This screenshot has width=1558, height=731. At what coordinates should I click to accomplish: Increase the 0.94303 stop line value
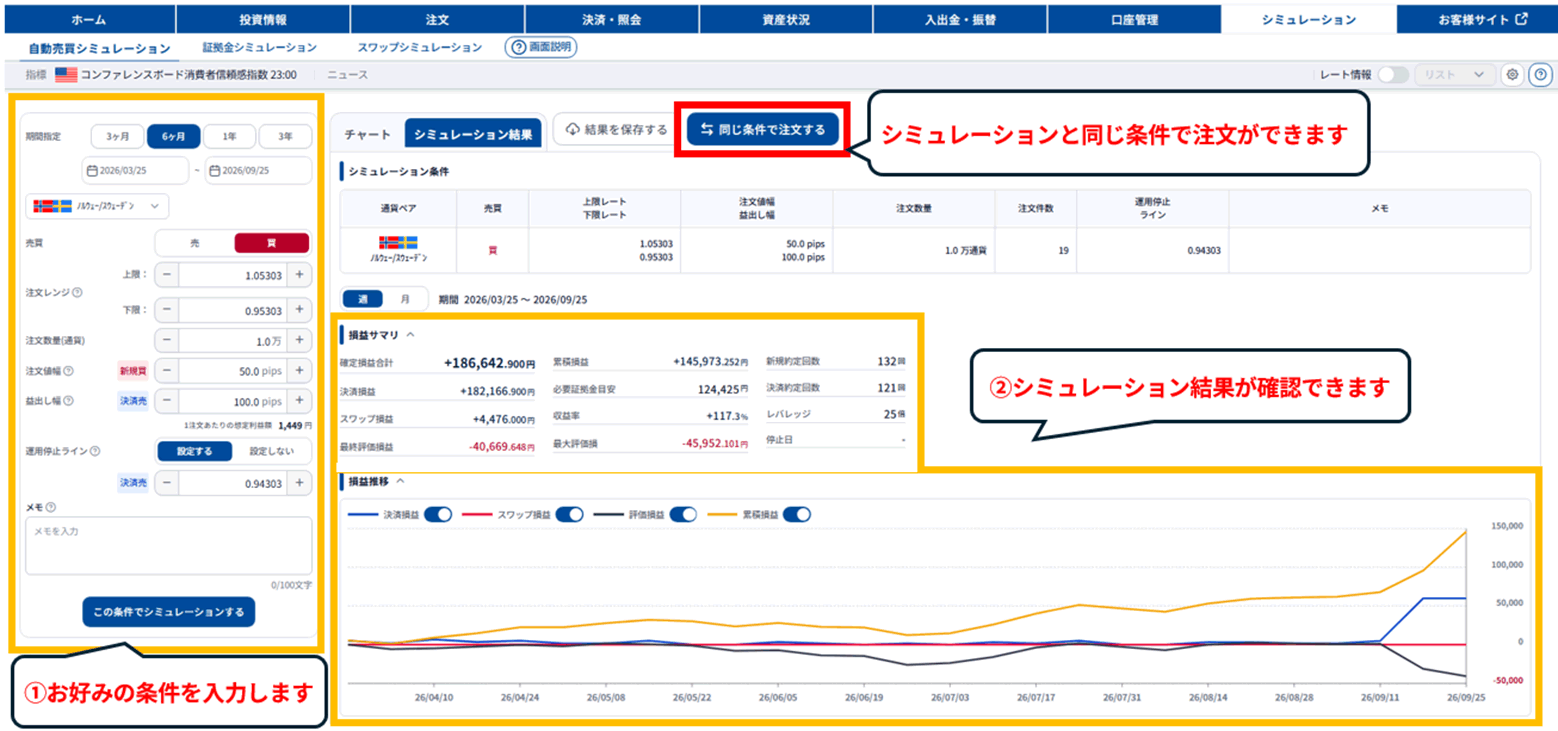[x=299, y=483]
